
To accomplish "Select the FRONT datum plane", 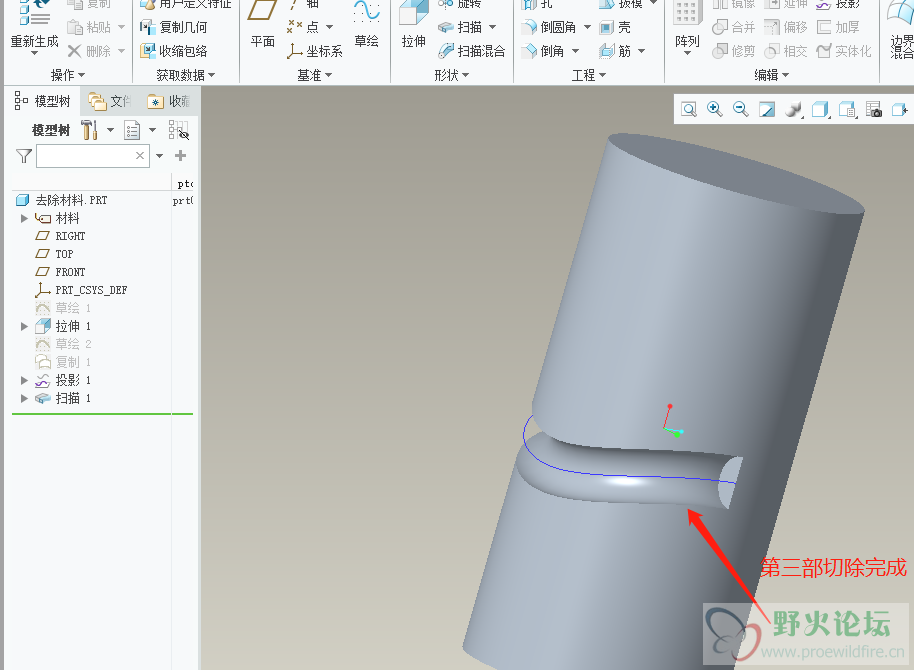I will 60,272.
